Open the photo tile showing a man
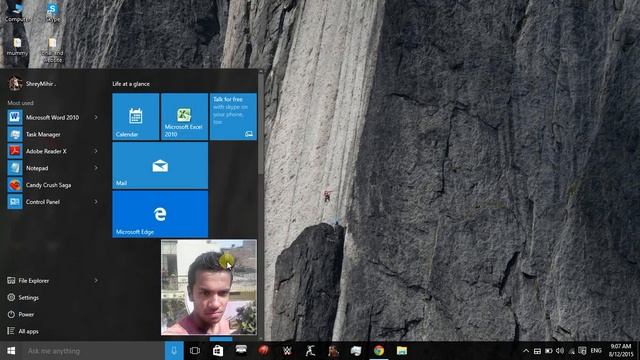Viewport: 640px width, 360px height. click(x=209, y=287)
